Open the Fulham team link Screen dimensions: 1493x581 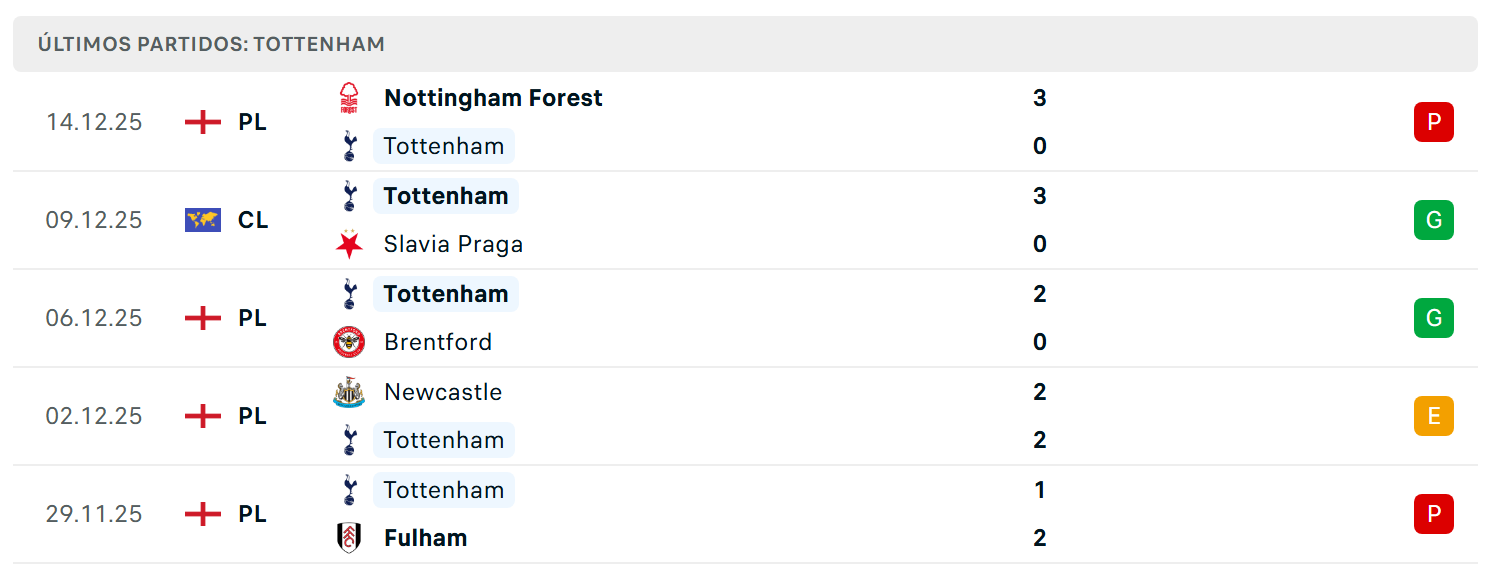click(425, 538)
